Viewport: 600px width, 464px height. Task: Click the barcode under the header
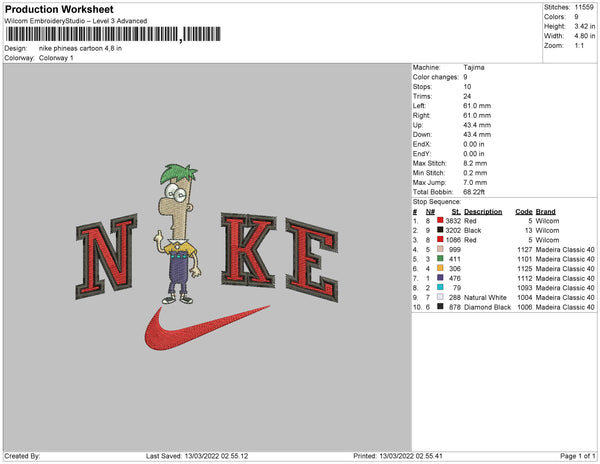click(113, 34)
